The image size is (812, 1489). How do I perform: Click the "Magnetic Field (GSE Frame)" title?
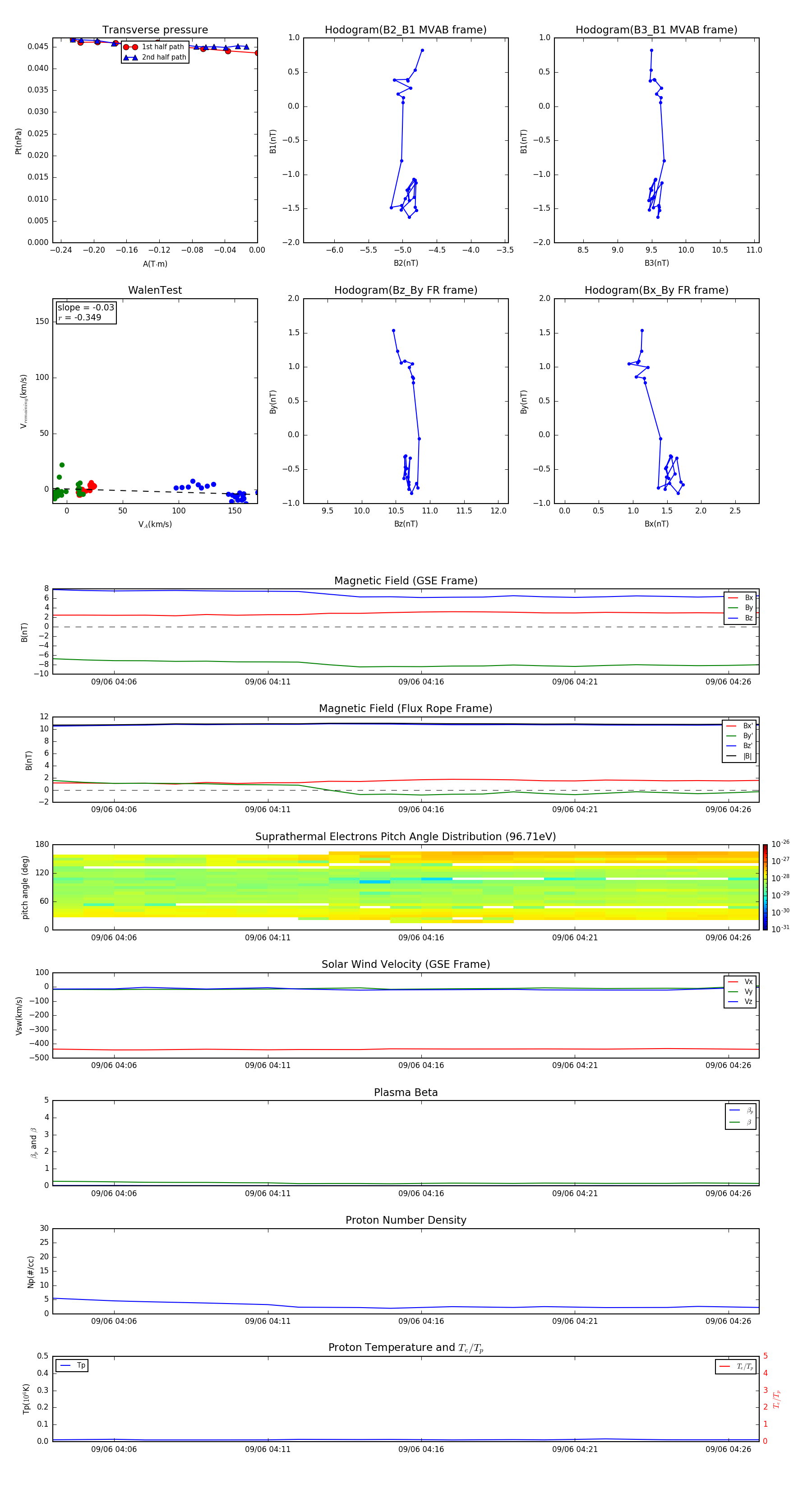pyautogui.click(x=406, y=581)
